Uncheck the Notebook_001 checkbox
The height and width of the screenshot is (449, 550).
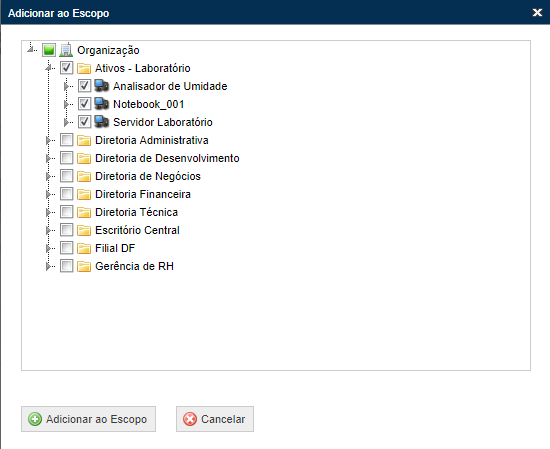click(84, 103)
